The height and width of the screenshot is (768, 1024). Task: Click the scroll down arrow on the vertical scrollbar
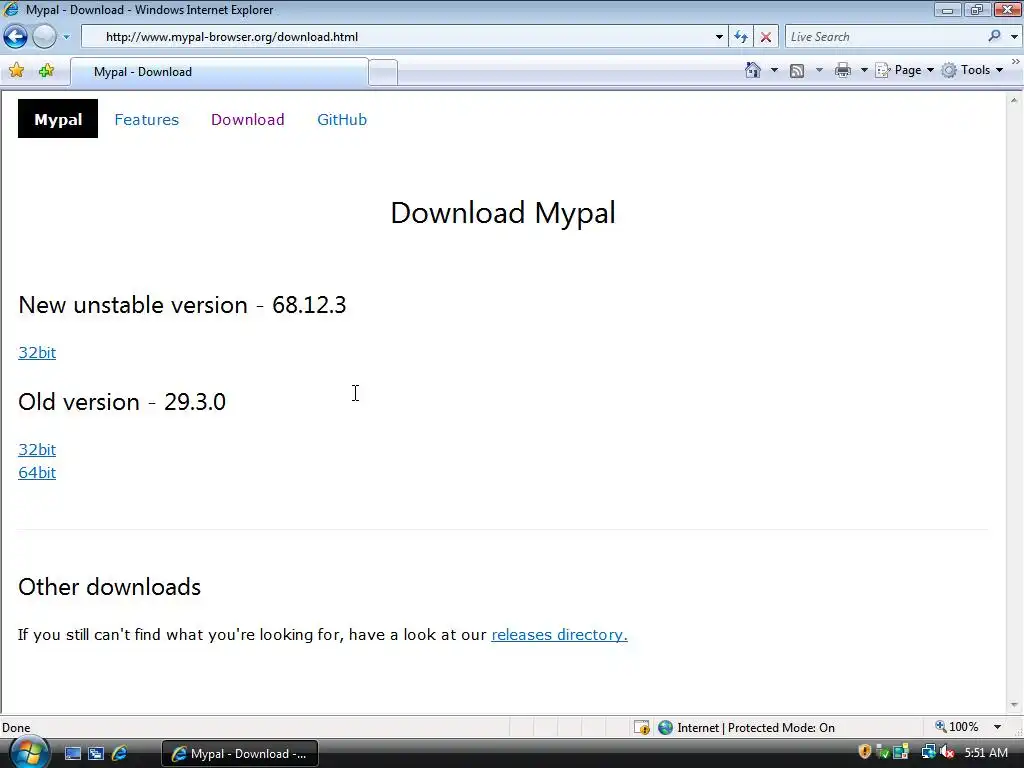click(x=1014, y=705)
